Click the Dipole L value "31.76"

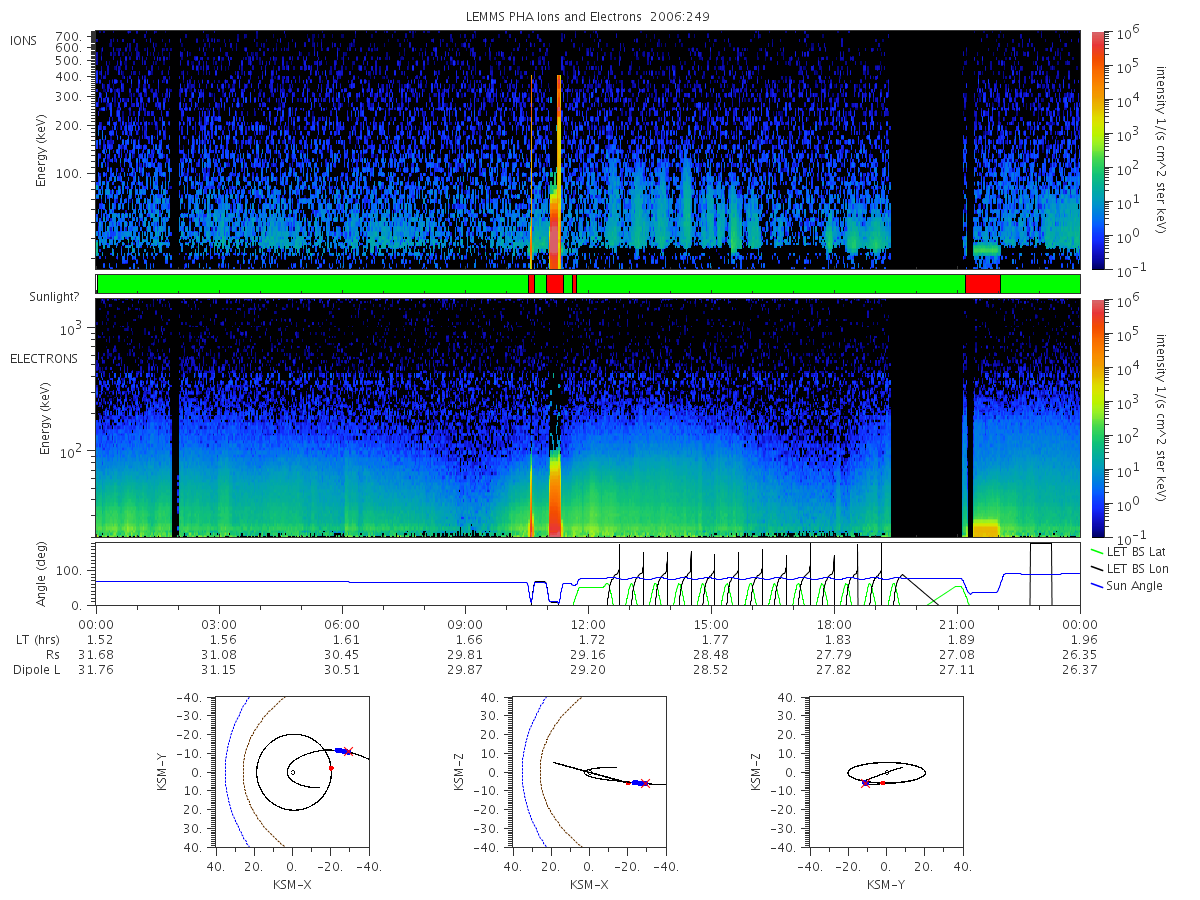coord(96,670)
